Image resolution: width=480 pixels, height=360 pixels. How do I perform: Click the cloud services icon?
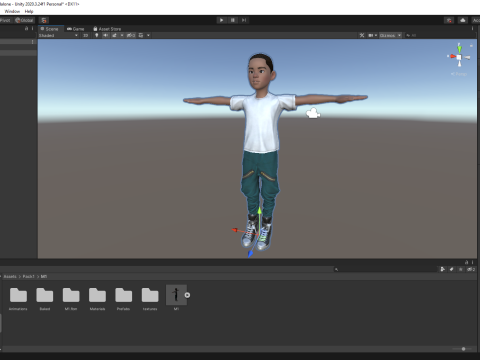click(463, 20)
